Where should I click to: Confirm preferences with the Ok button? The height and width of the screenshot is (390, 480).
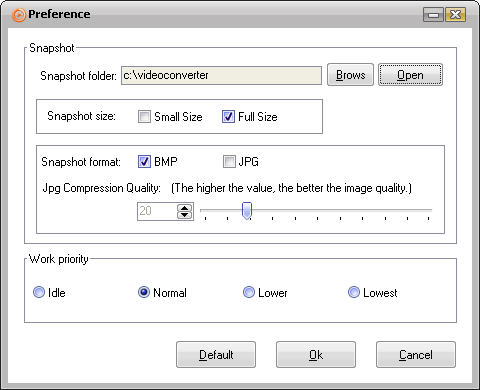tap(316, 355)
